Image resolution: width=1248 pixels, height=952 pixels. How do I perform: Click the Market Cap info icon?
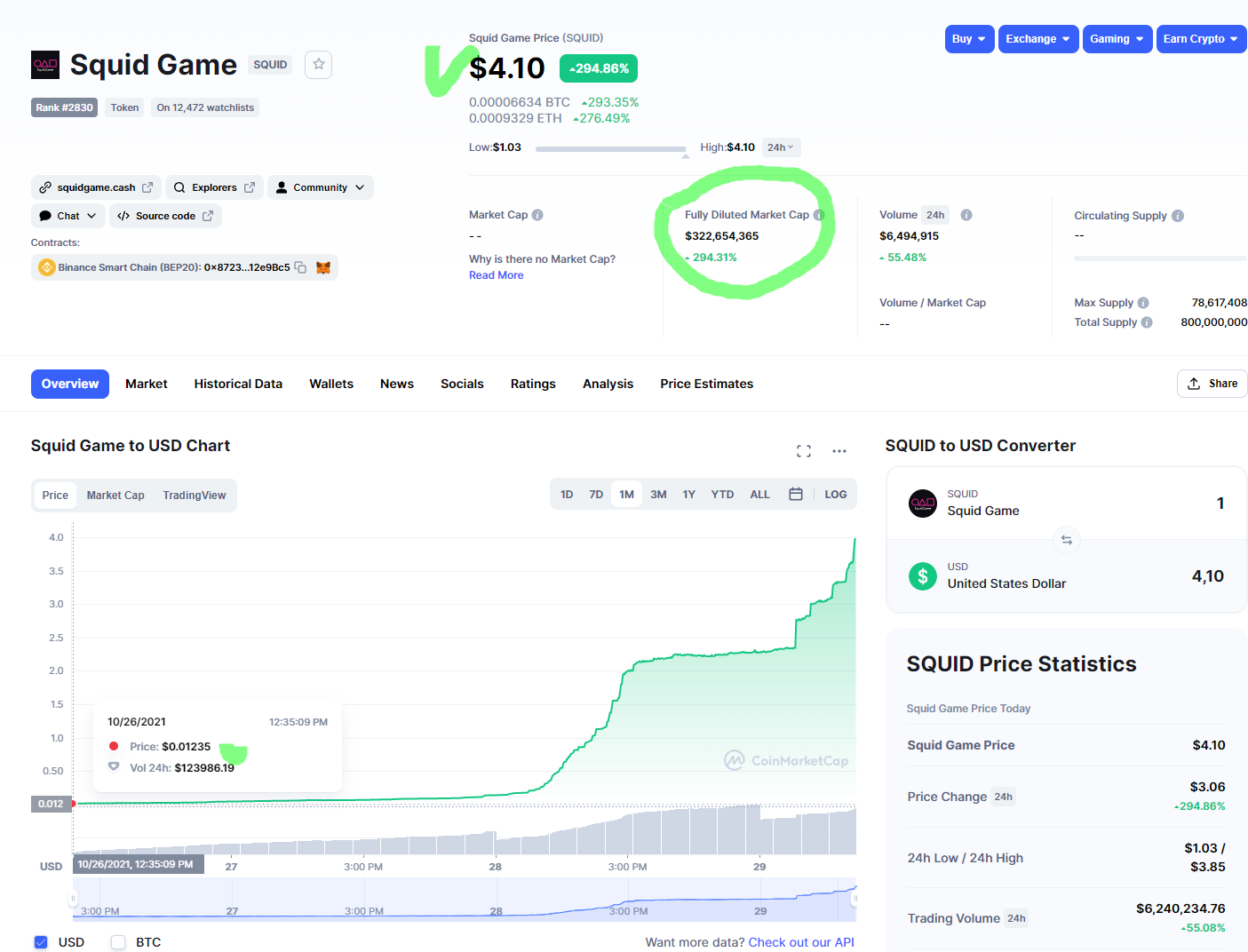pyautogui.click(x=537, y=215)
